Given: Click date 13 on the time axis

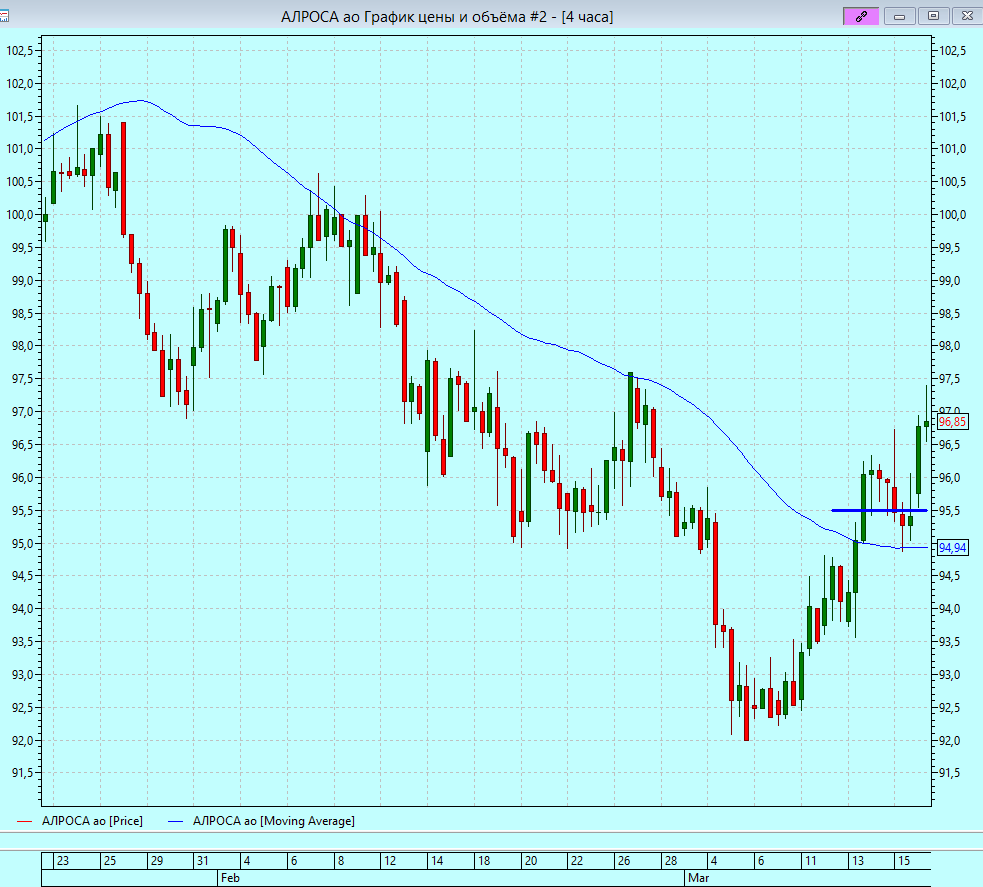Looking at the screenshot, I should pos(858,861).
